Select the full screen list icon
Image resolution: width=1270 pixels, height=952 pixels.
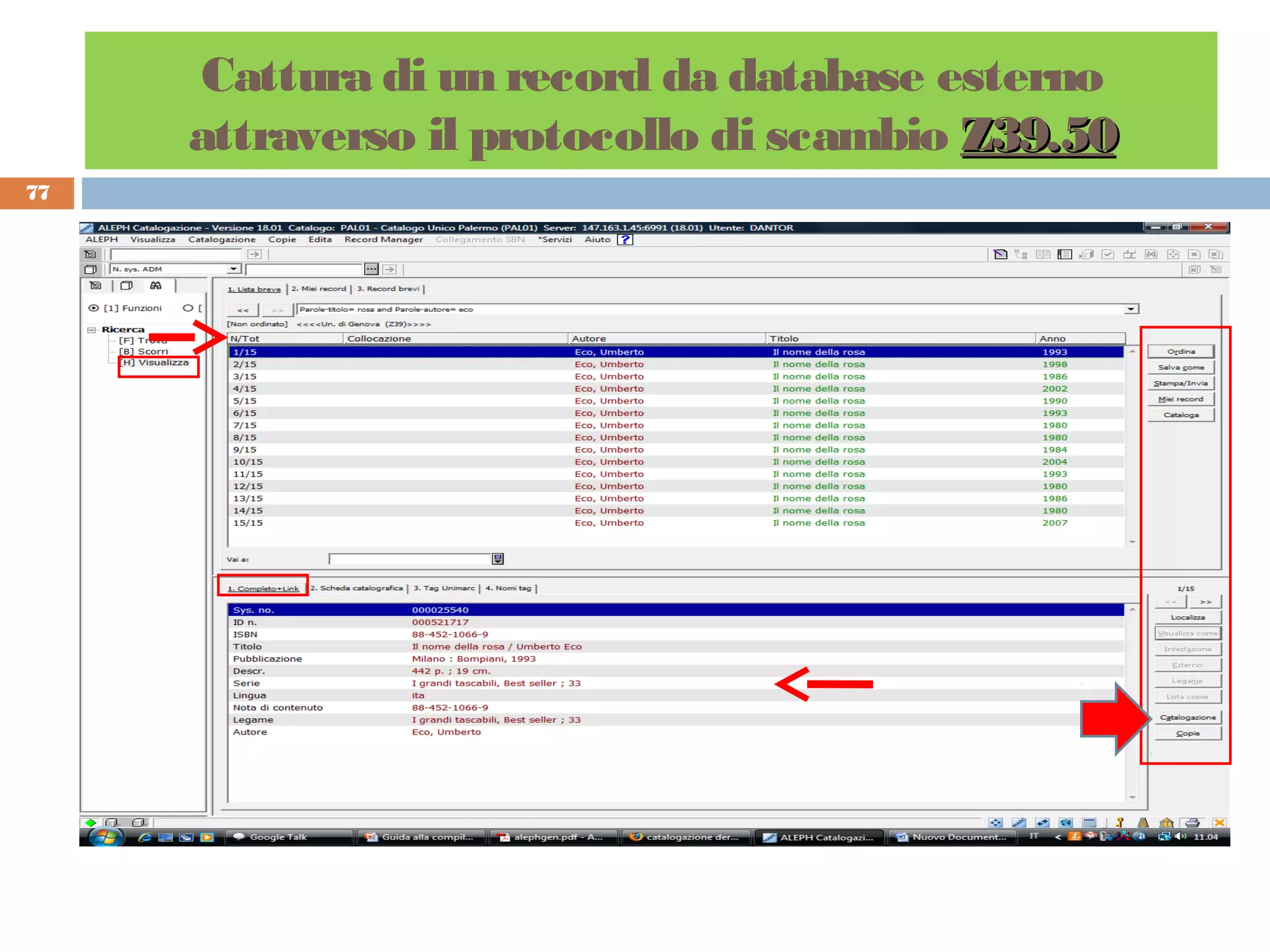click(x=1065, y=254)
